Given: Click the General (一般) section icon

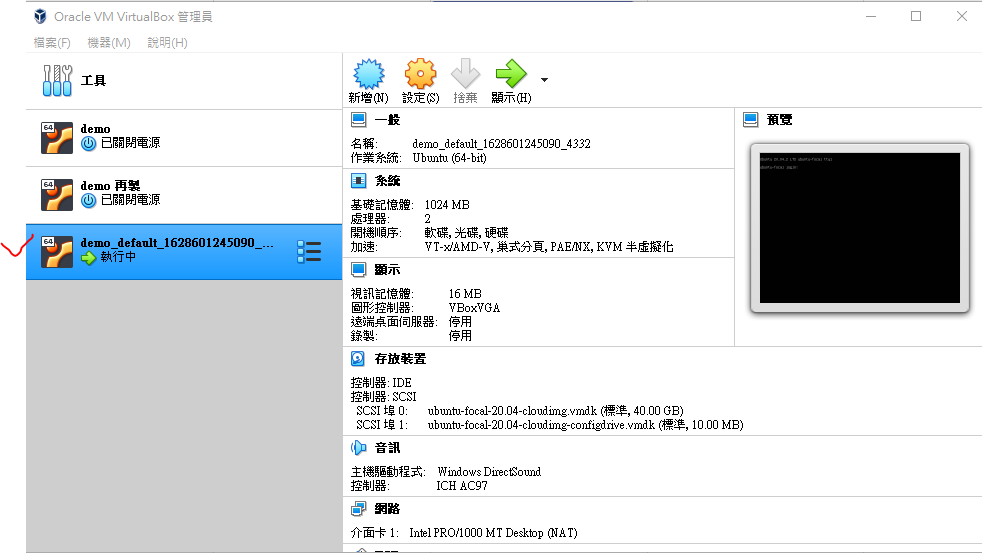Looking at the screenshot, I should (x=358, y=120).
